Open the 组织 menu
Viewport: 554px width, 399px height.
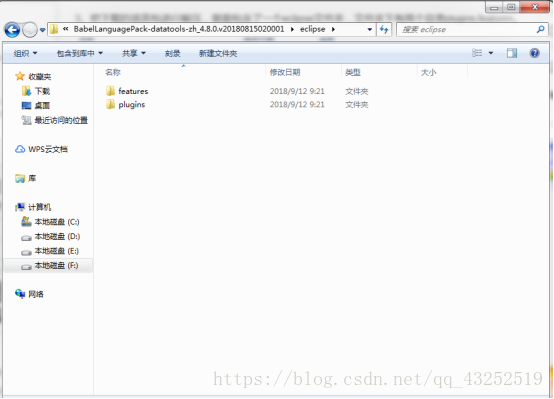point(25,53)
